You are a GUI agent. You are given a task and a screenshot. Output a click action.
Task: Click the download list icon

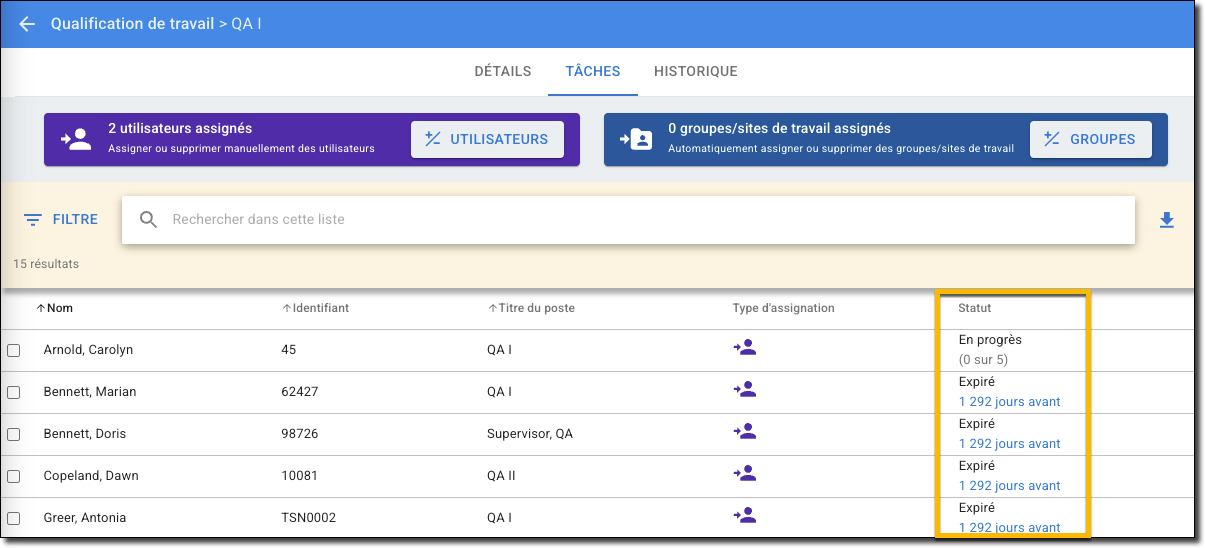(1166, 220)
